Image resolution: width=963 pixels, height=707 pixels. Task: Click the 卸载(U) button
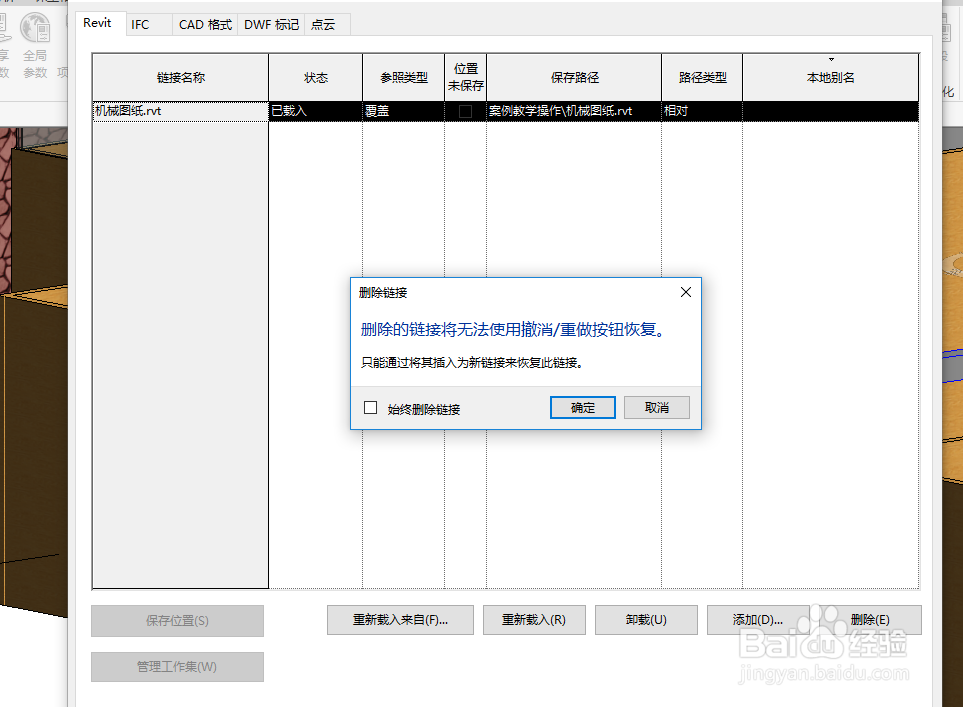click(646, 620)
